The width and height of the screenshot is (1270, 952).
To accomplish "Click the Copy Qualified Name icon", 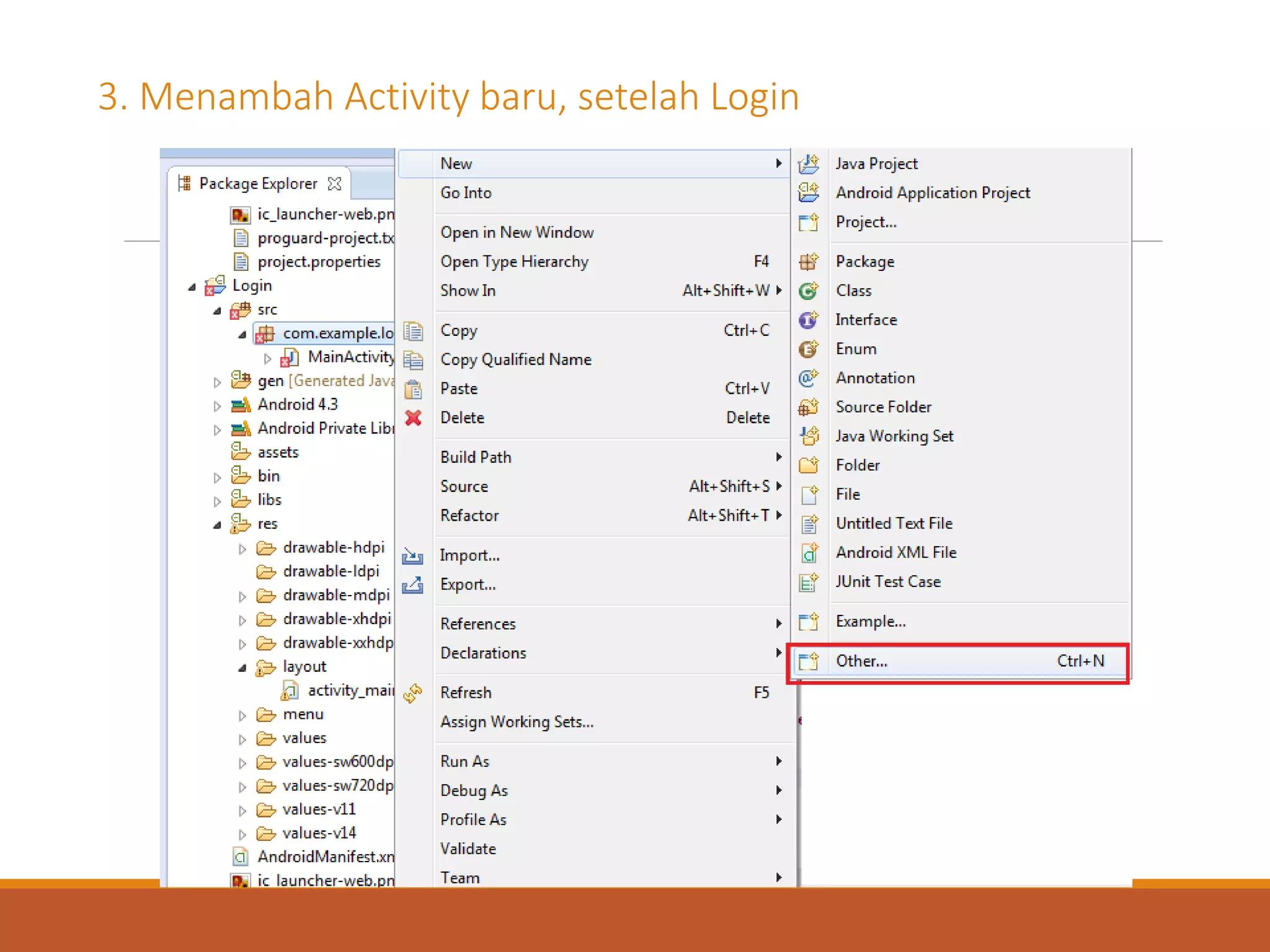I will tap(413, 360).
